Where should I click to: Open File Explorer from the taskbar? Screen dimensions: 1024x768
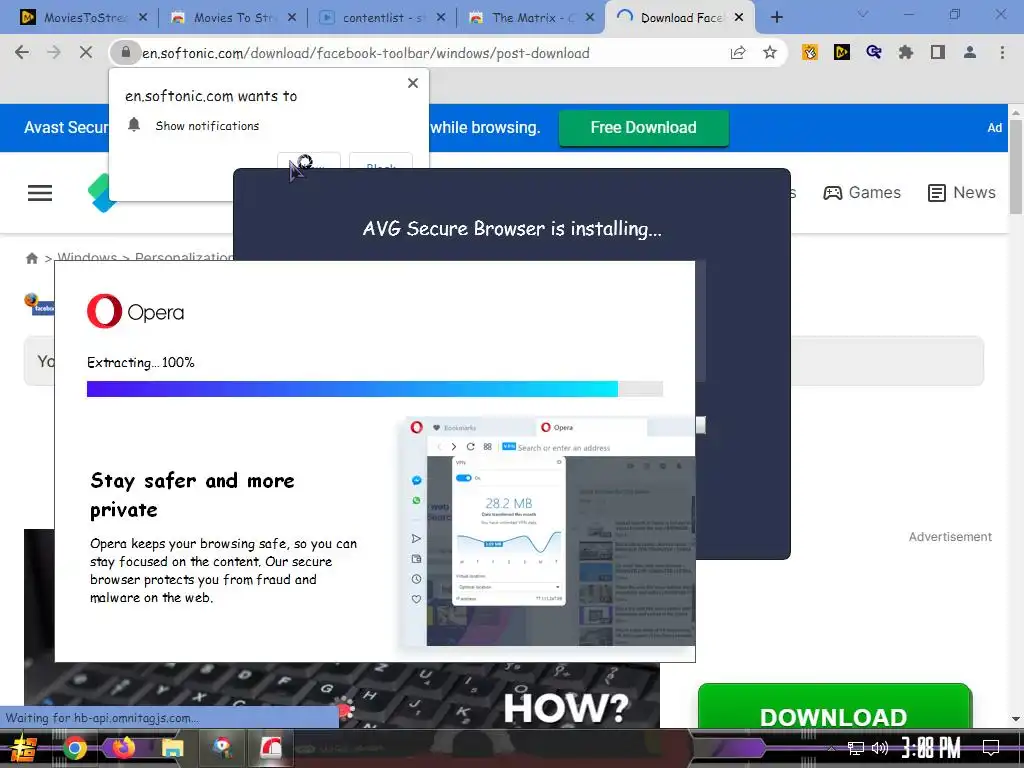click(x=172, y=748)
